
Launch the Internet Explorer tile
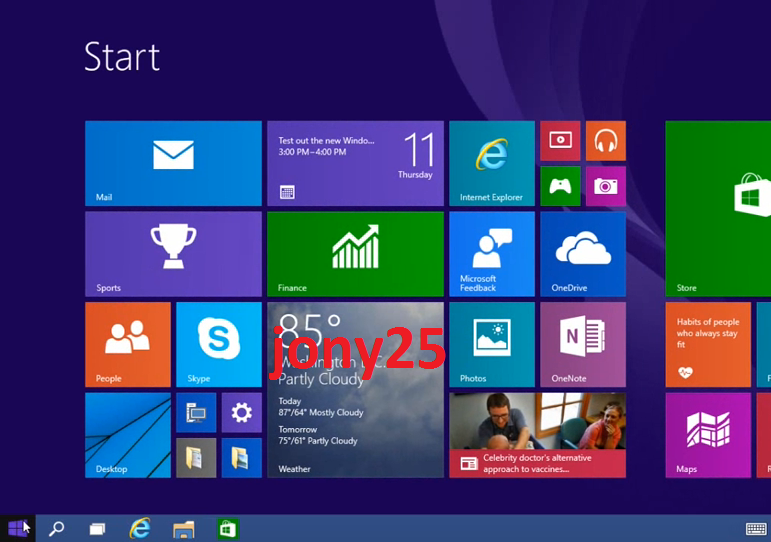point(491,163)
